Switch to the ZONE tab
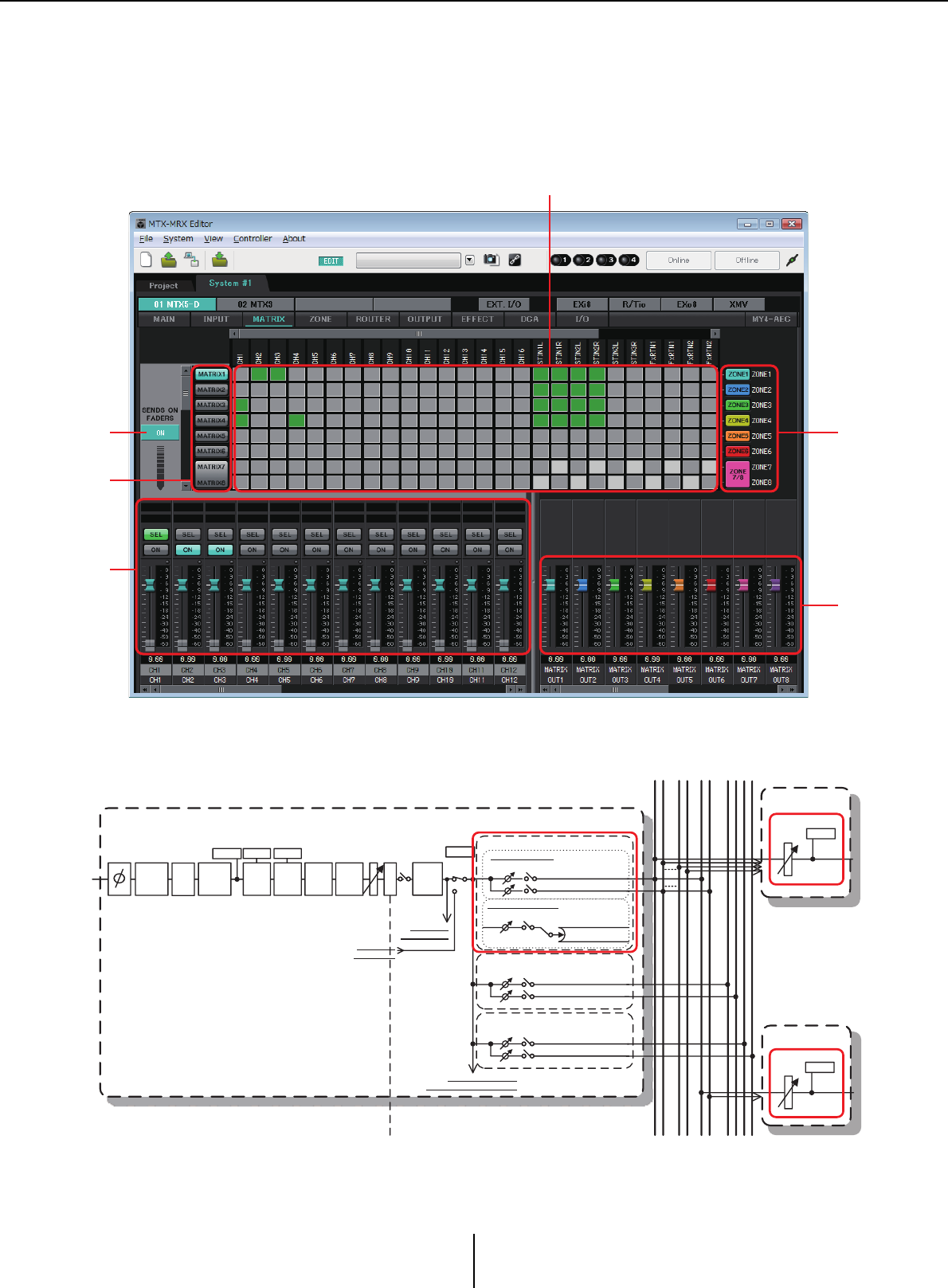 [x=320, y=319]
